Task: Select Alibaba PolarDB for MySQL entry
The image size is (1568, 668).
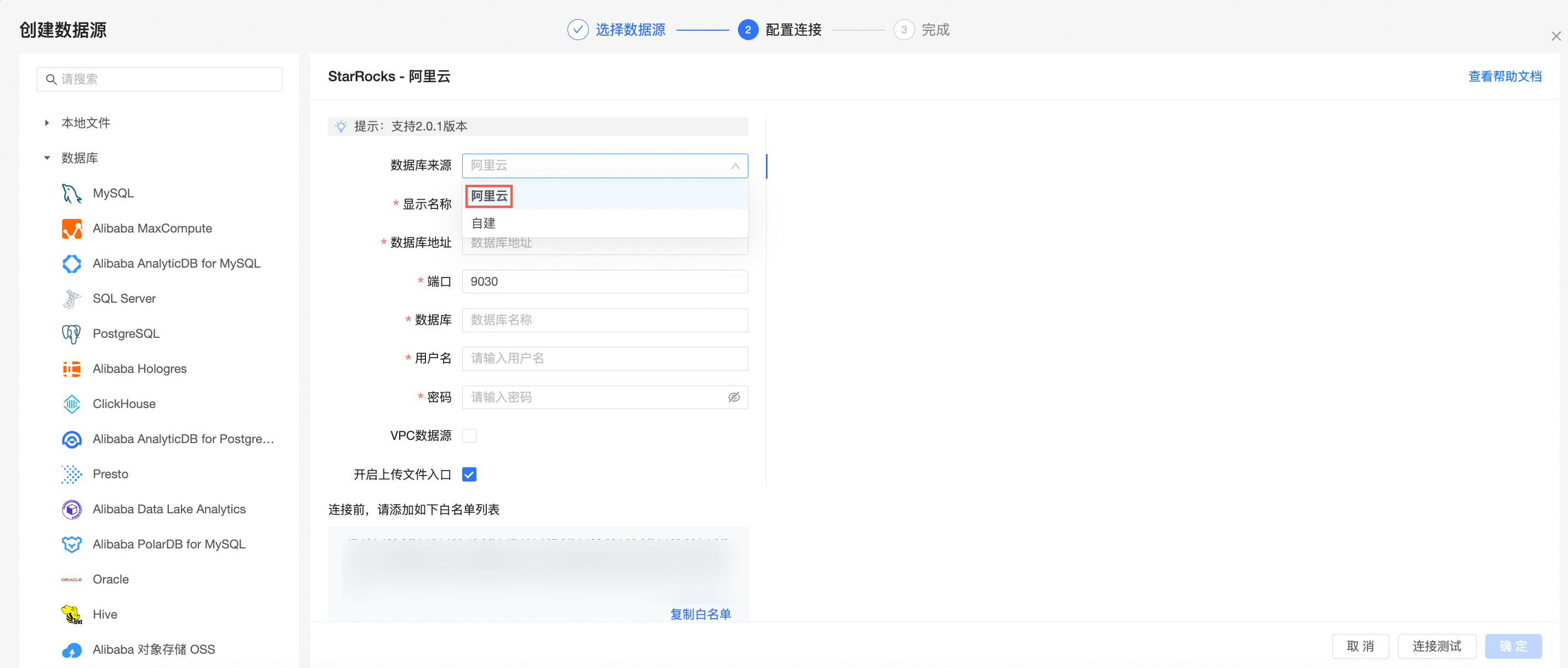Action: tap(169, 545)
